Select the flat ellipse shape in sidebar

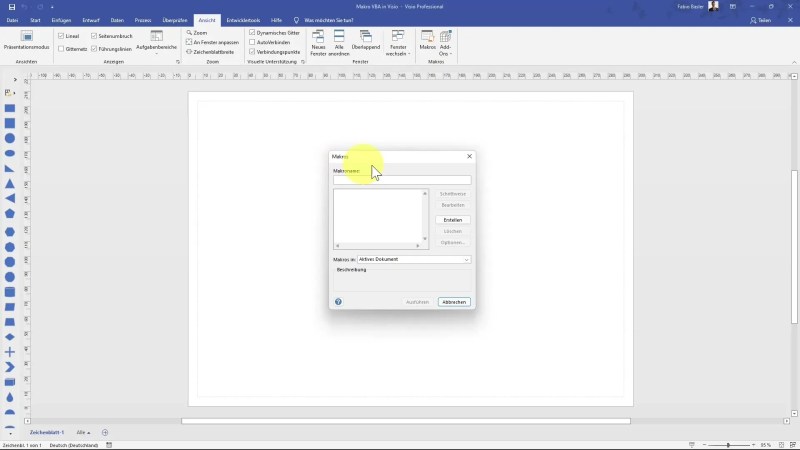[10, 153]
